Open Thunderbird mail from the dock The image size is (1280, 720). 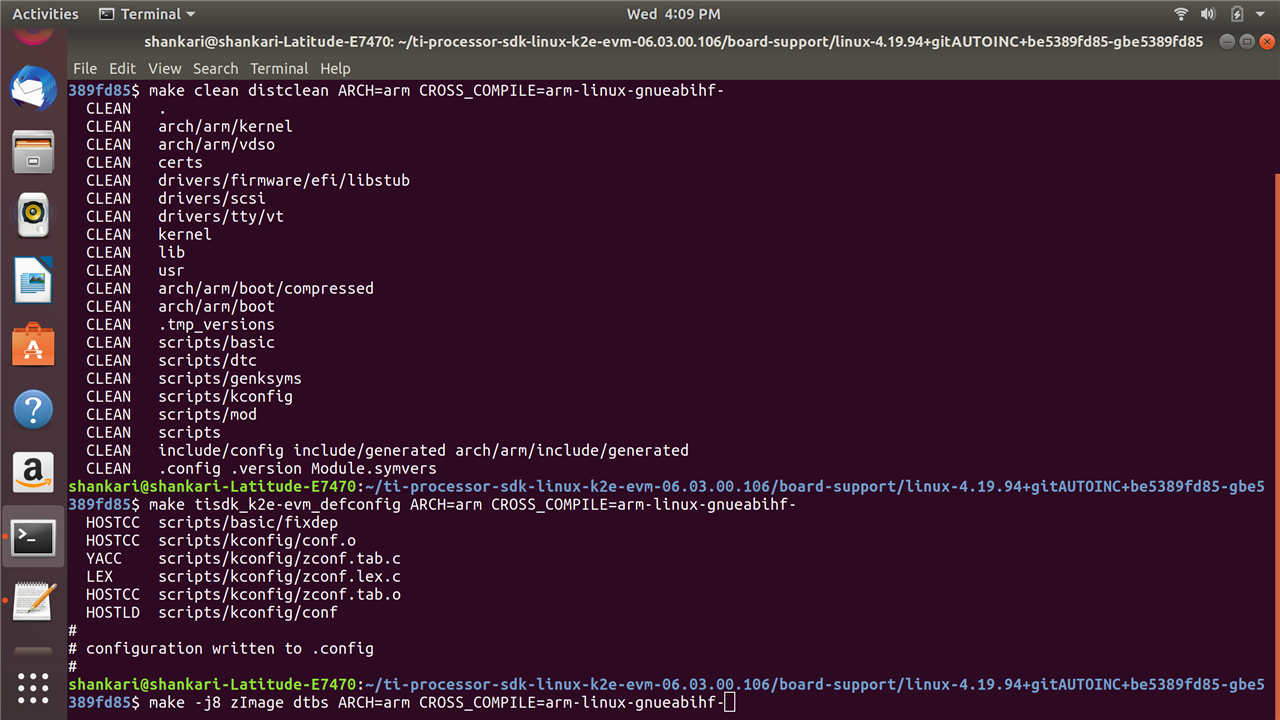tap(33, 90)
